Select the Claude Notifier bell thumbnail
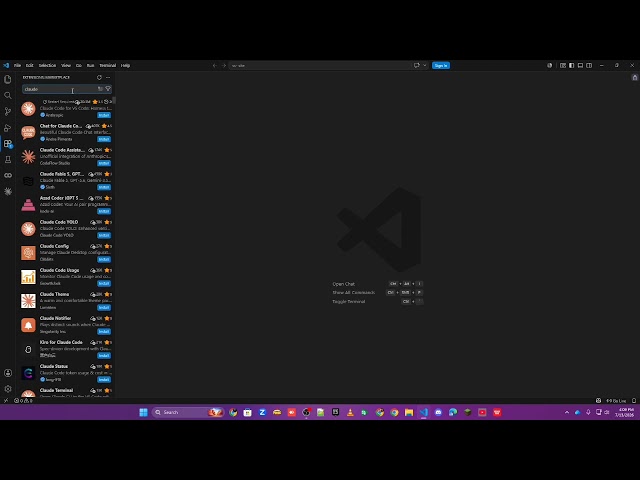640x480 pixels. [x=28, y=325]
